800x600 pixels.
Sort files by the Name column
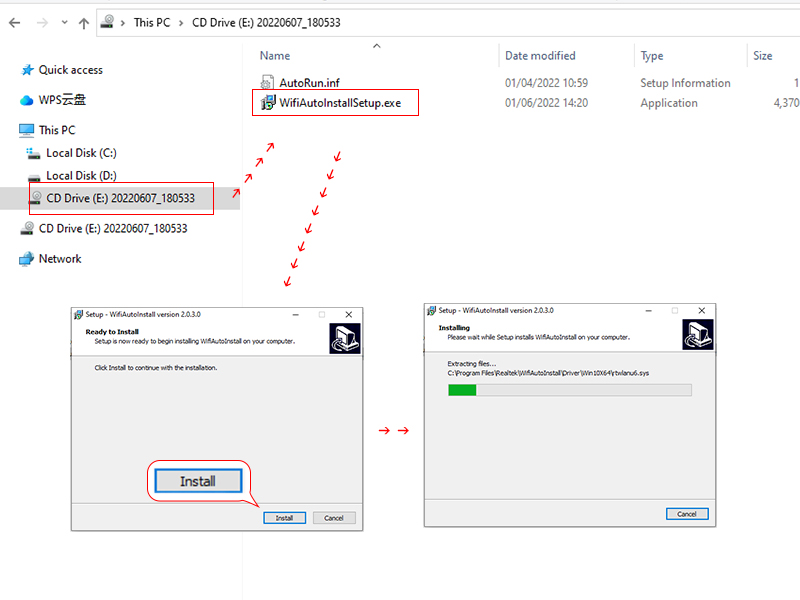(x=274, y=56)
